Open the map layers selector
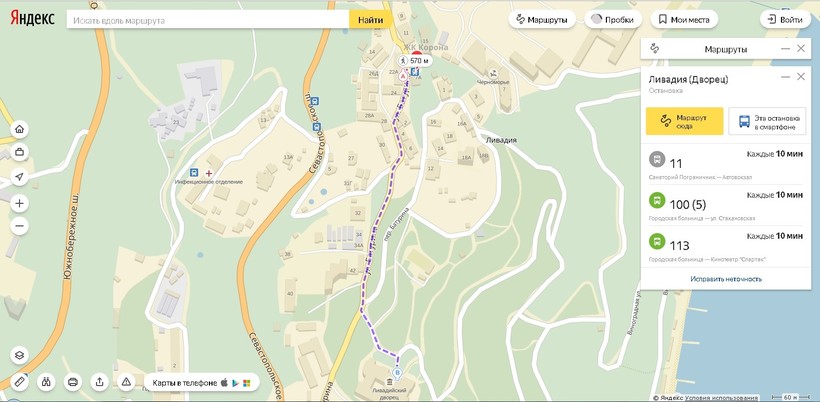Image resolution: width=820 pixels, height=402 pixels. point(19,355)
